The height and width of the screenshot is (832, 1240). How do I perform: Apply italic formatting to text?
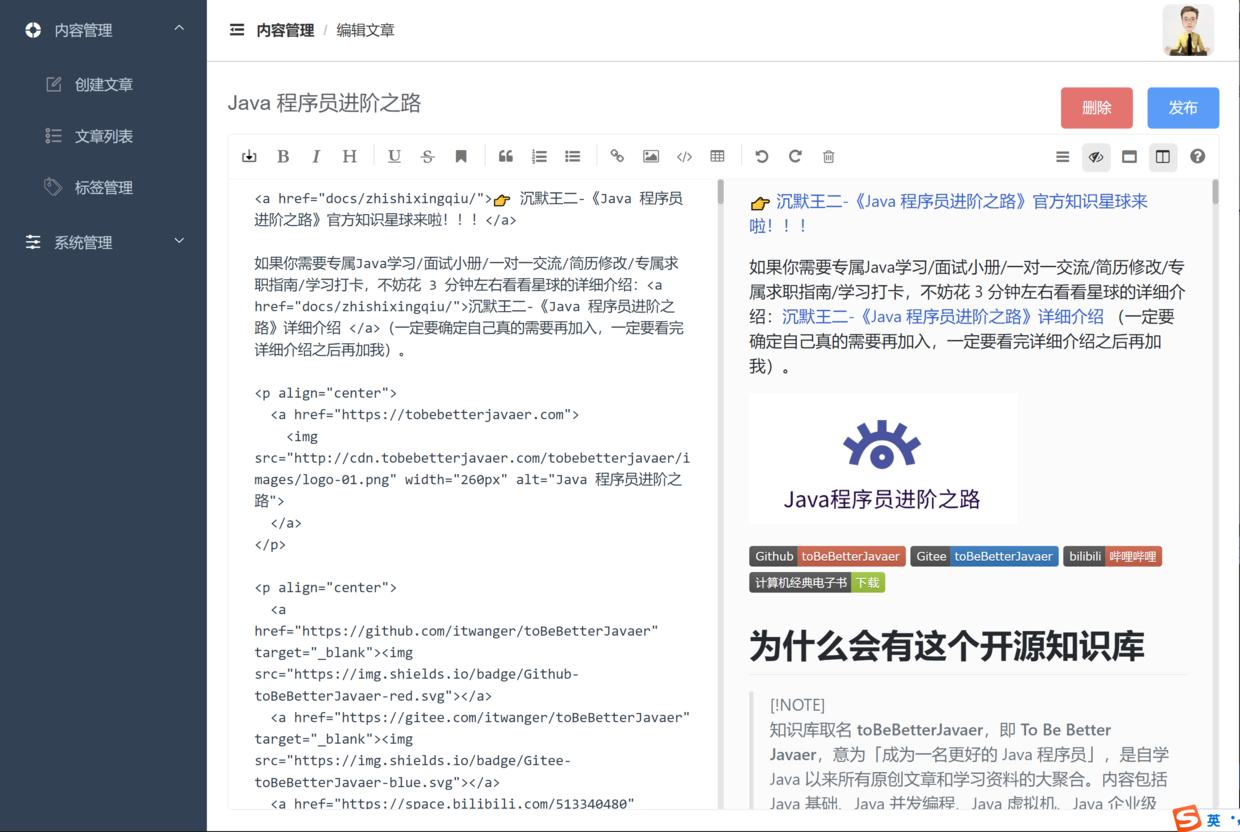(316, 156)
